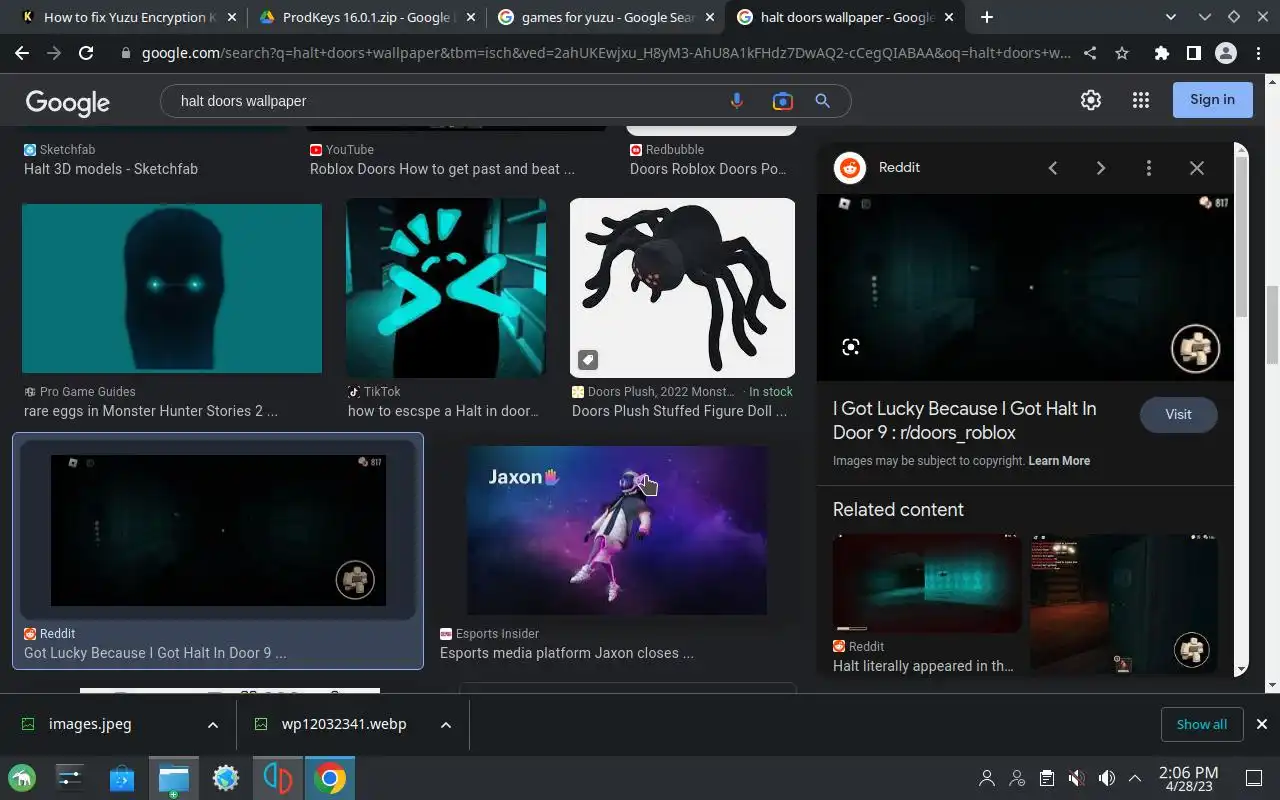Open the Chrome extensions puzzle icon
The width and height of the screenshot is (1280, 800).
1161,53
